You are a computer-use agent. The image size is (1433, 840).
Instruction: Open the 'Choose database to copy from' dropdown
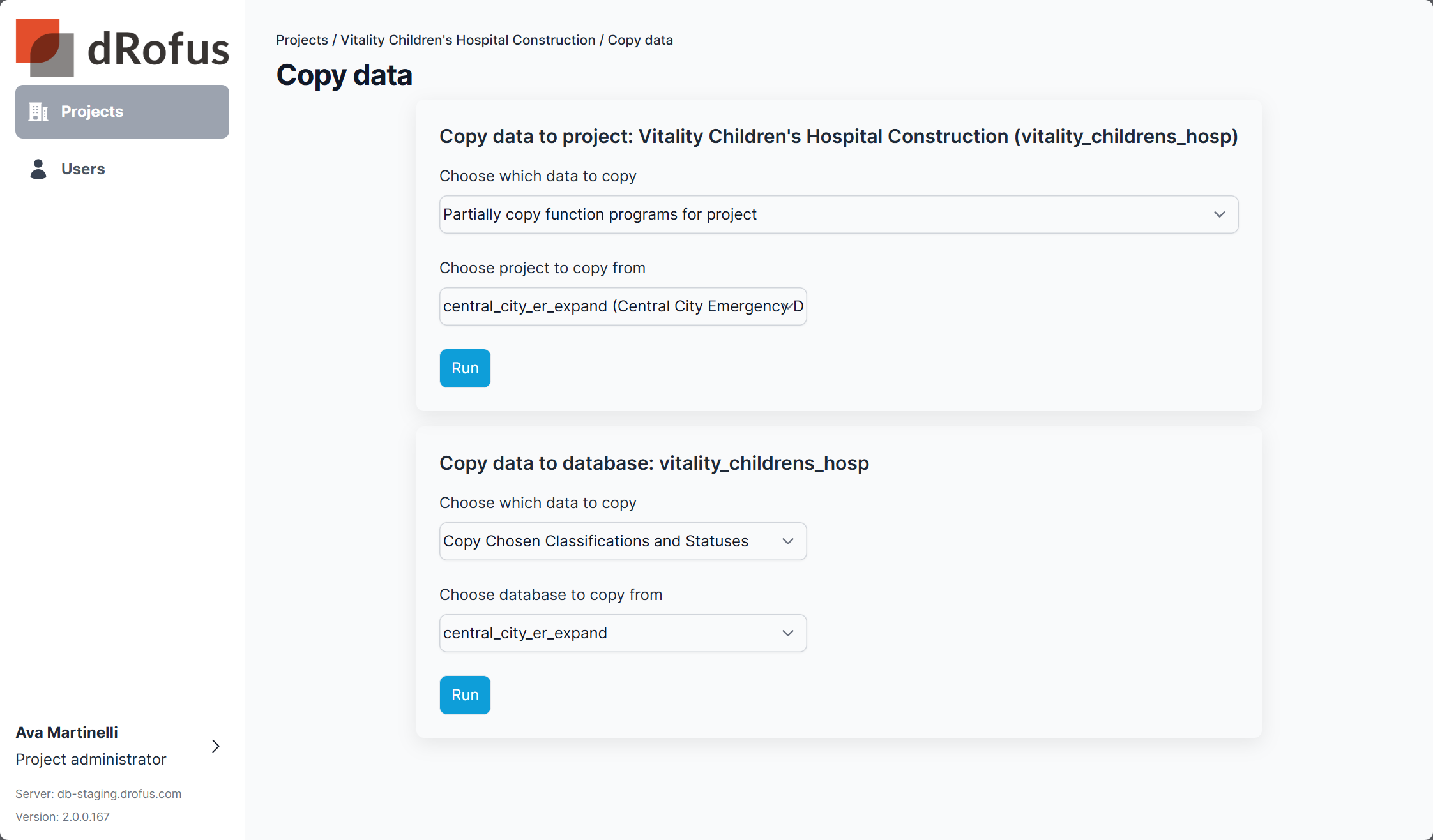(622, 633)
